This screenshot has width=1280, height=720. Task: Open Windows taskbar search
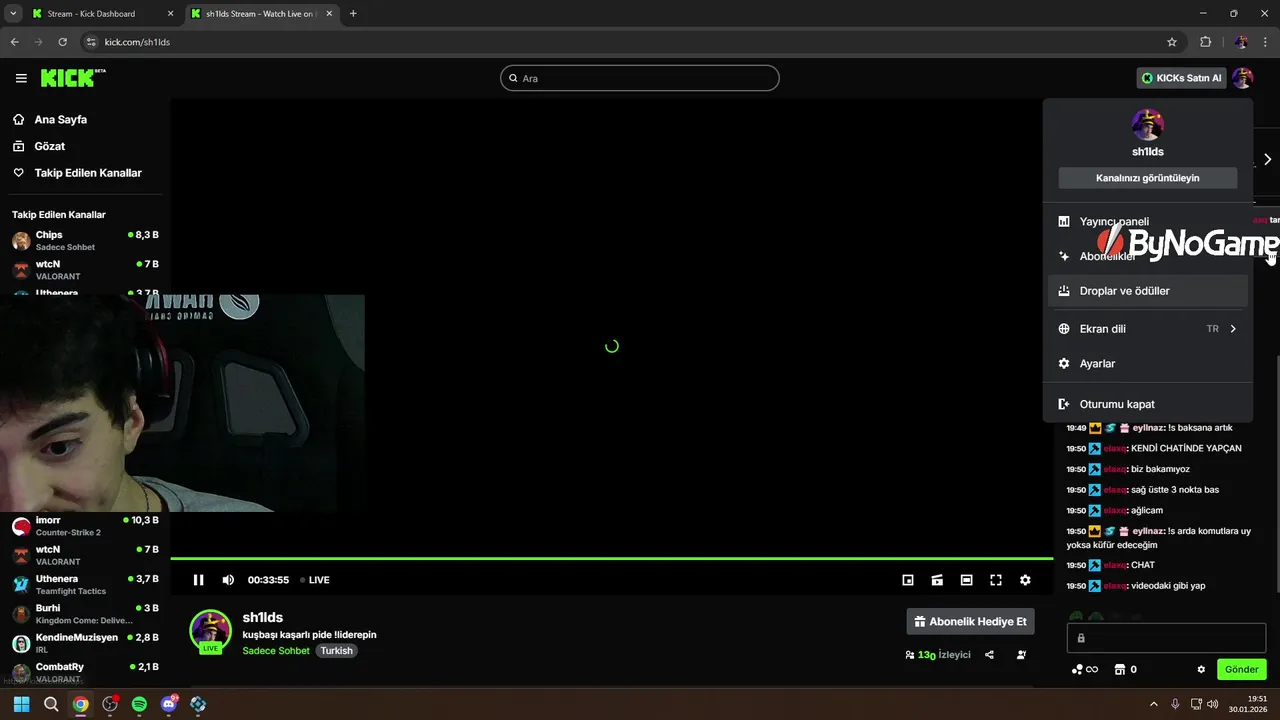pos(51,704)
